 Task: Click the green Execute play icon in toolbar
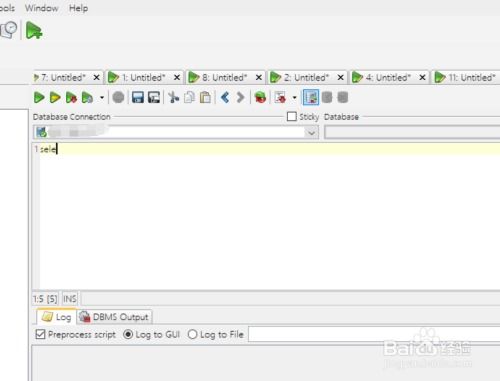[x=39, y=98]
